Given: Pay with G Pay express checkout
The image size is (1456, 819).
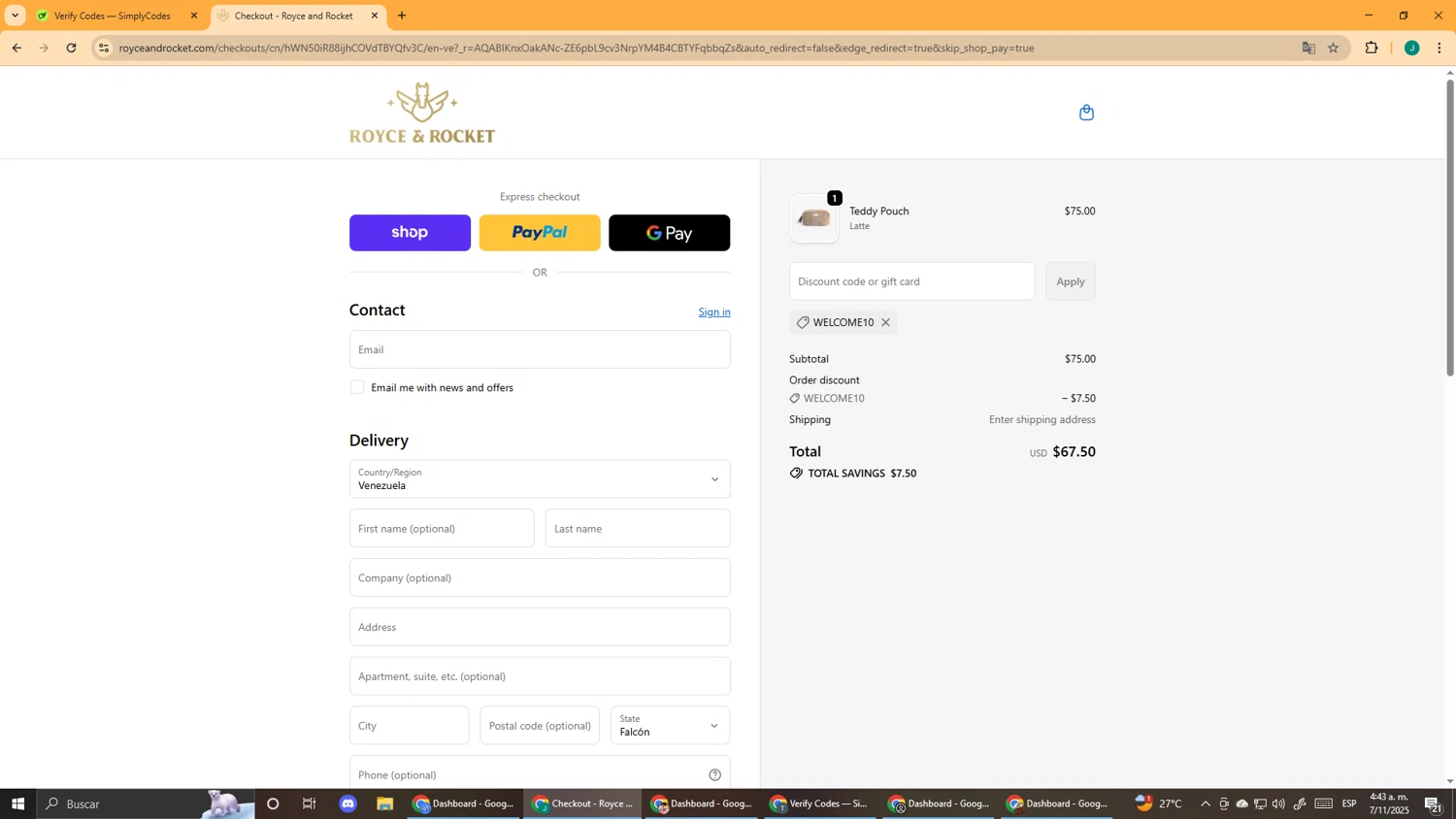Looking at the screenshot, I should point(669,233).
